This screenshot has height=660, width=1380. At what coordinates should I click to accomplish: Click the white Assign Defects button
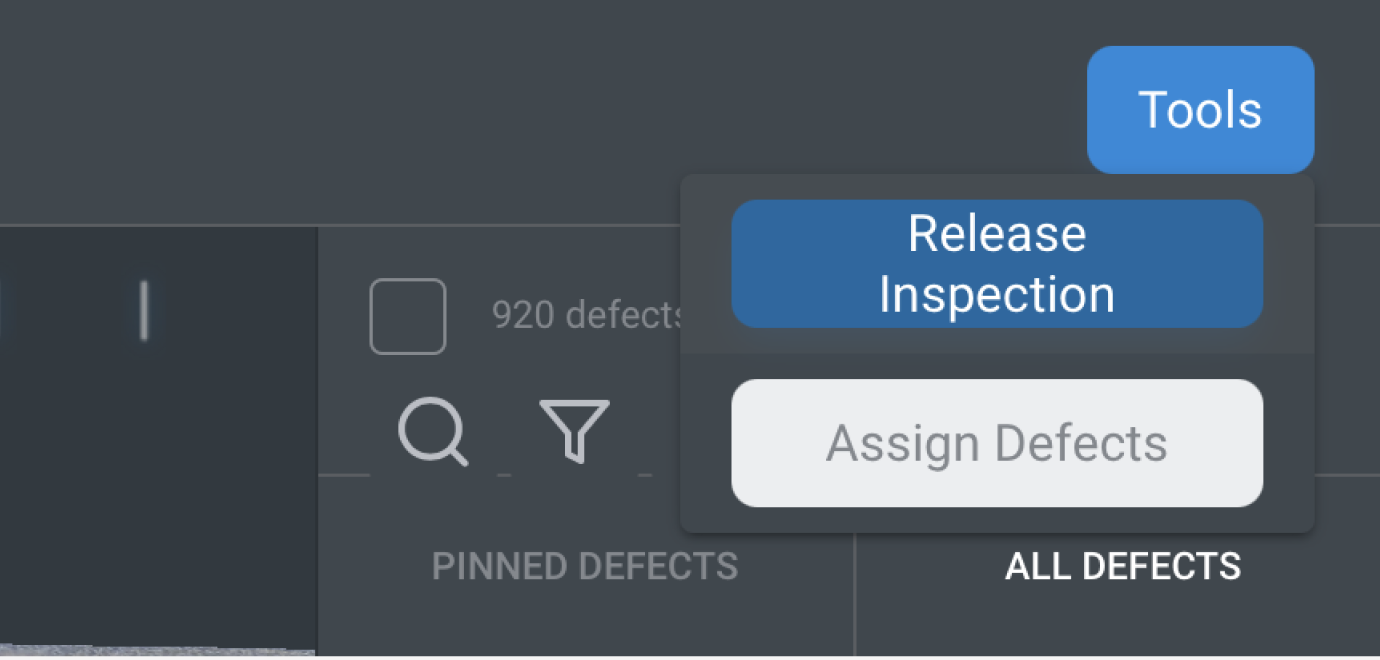997,443
